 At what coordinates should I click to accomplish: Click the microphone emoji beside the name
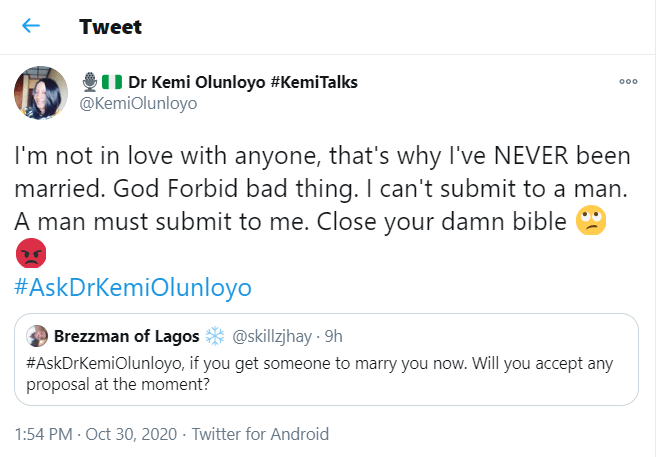click(89, 82)
